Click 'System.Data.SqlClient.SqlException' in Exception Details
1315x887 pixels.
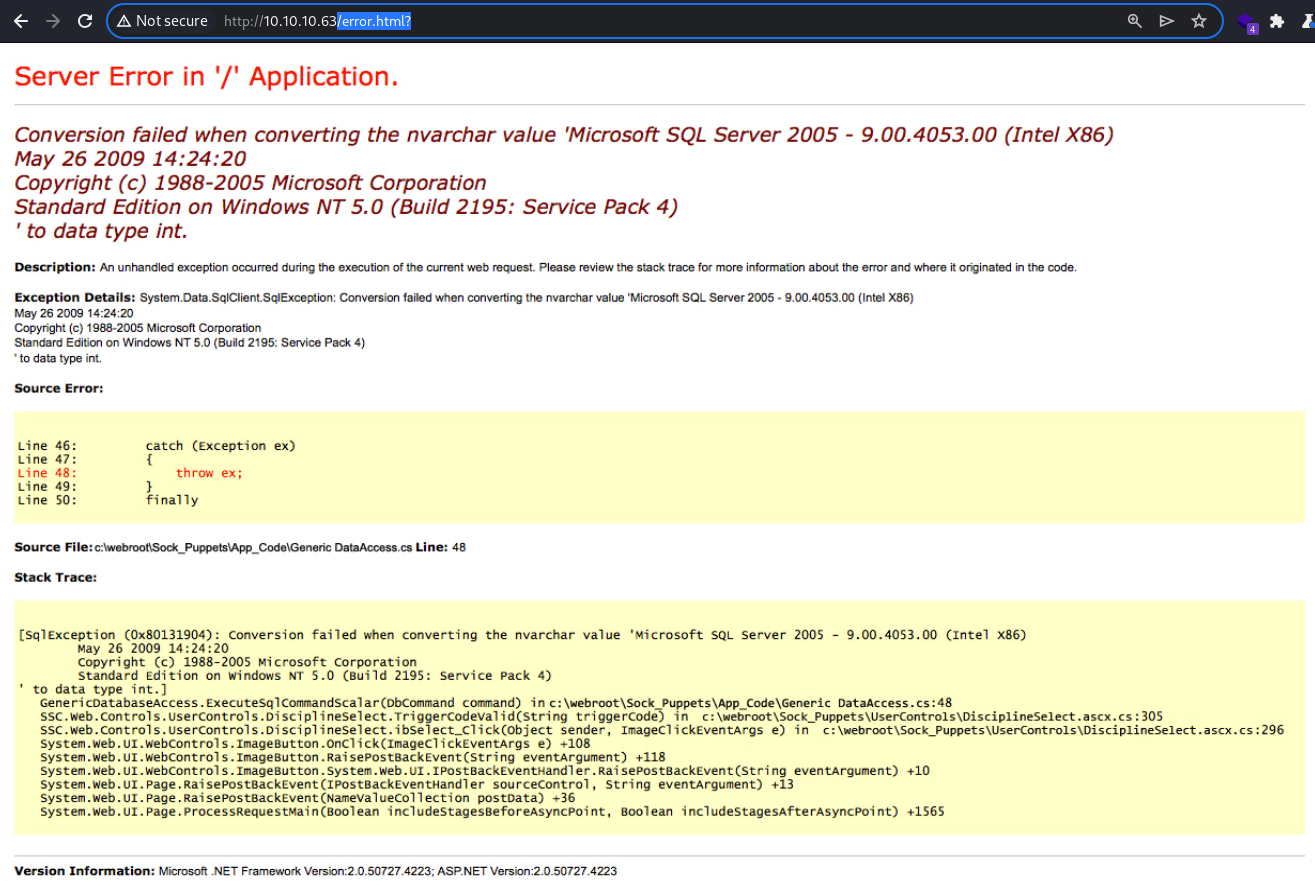(x=237, y=298)
